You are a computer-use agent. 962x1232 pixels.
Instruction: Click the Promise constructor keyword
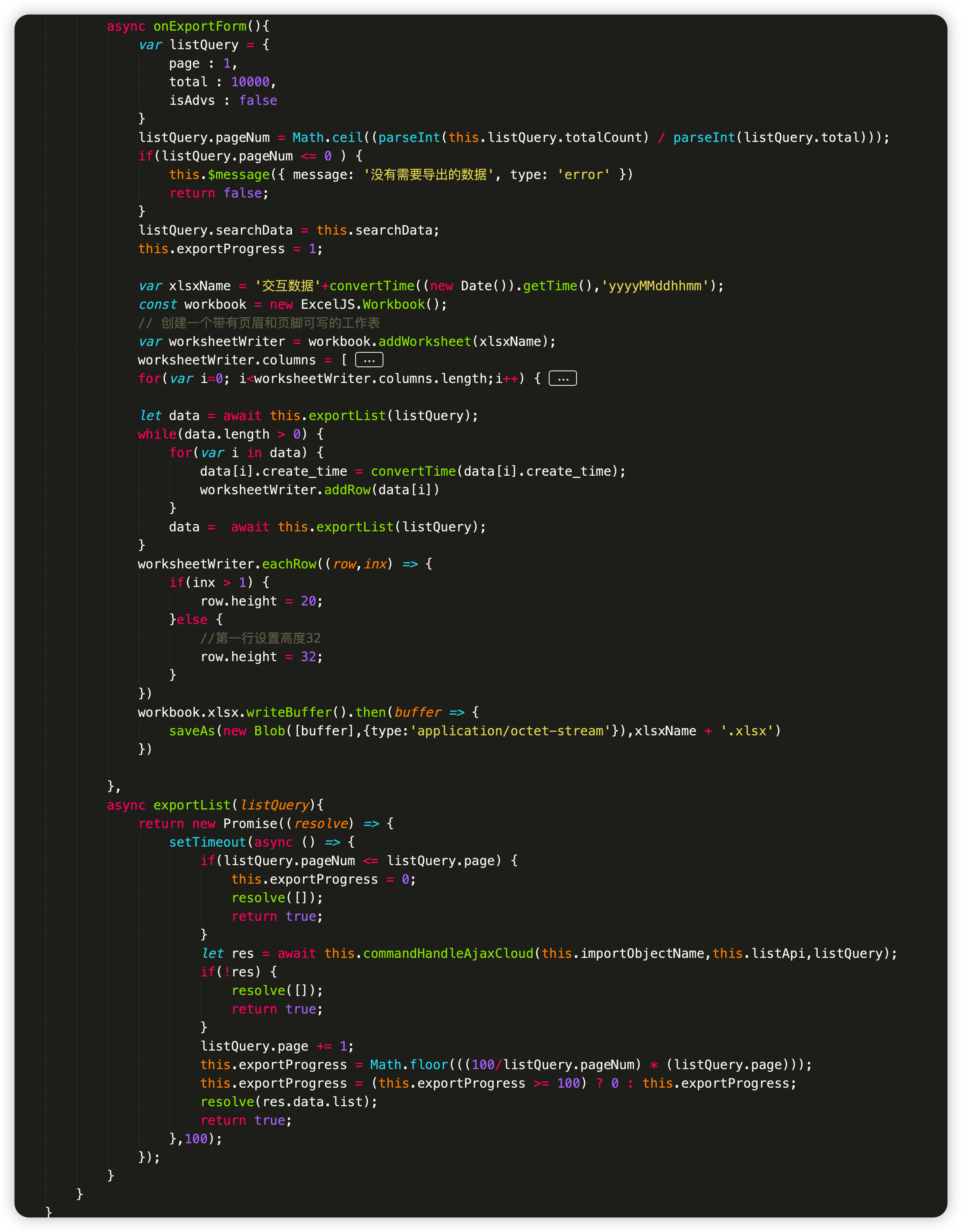tap(250, 824)
